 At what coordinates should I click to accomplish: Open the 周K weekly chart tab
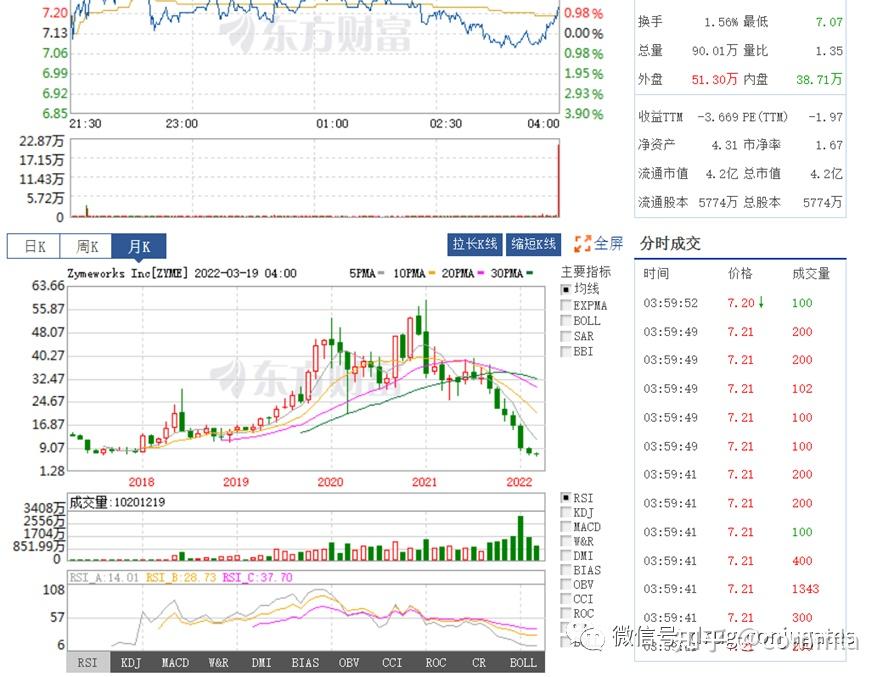tap(87, 245)
